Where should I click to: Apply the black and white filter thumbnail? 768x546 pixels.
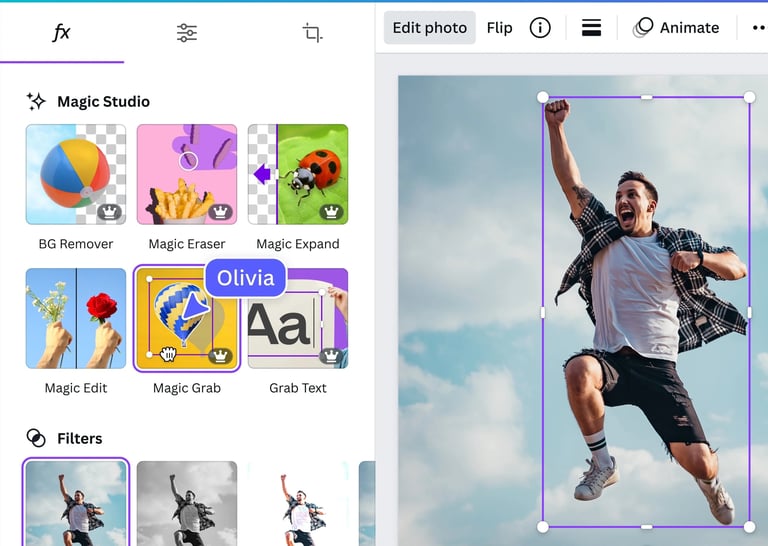(x=187, y=503)
